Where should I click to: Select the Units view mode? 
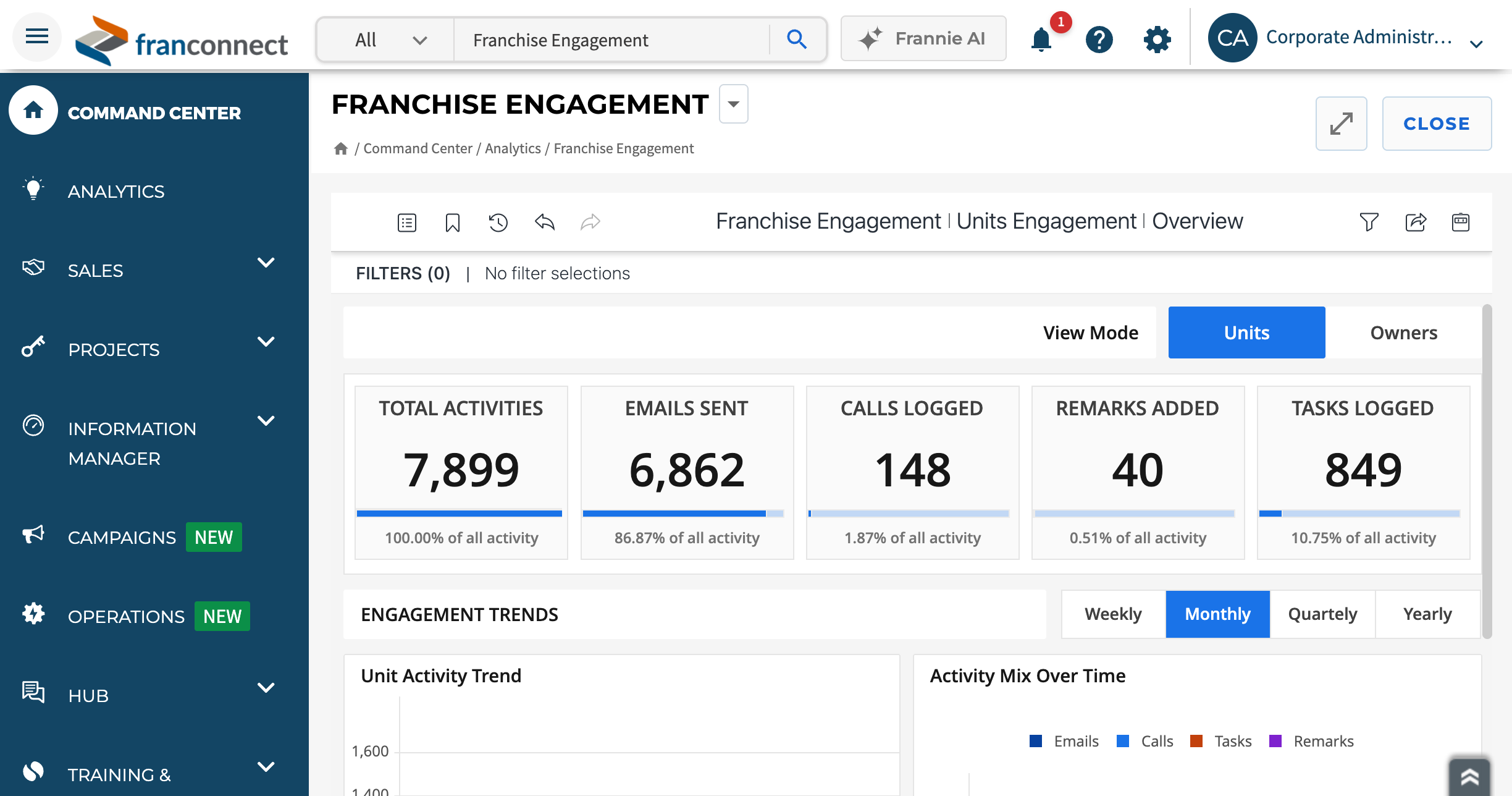coord(1246,332)
